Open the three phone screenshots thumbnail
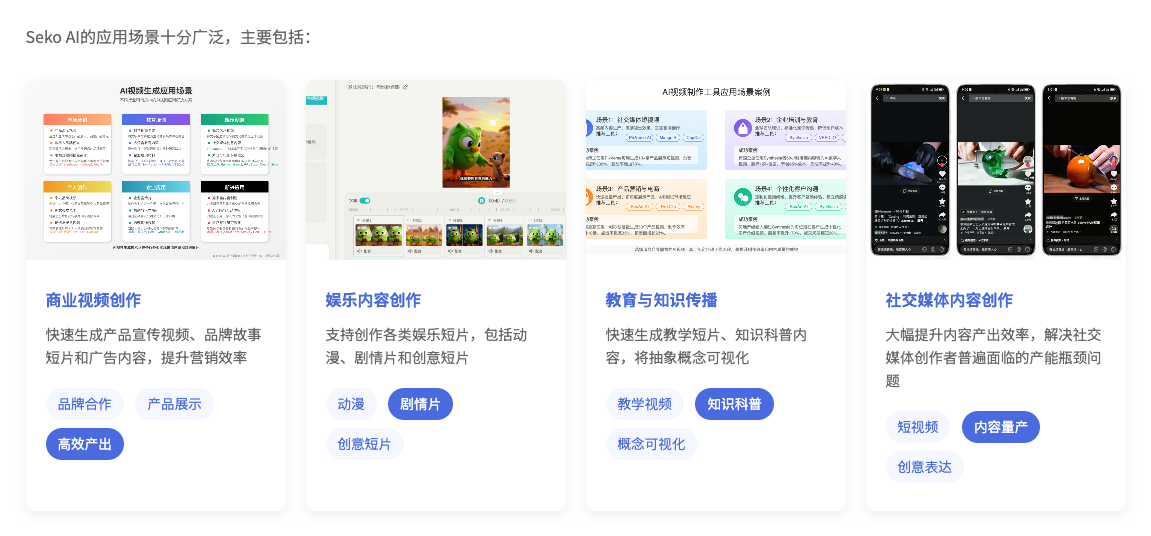The height and width of the screenshot is (536, 1151). [x=996, y=170]
